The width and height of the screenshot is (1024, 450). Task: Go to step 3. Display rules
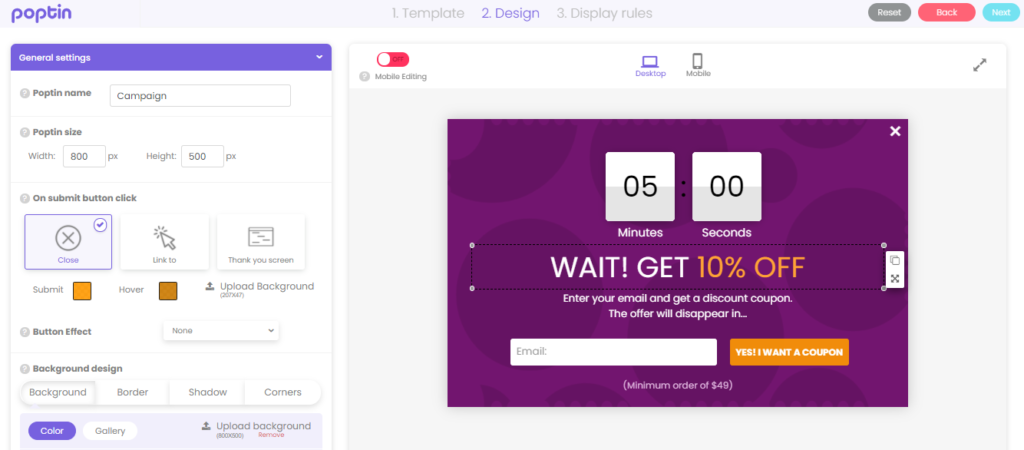coord(604,13)
